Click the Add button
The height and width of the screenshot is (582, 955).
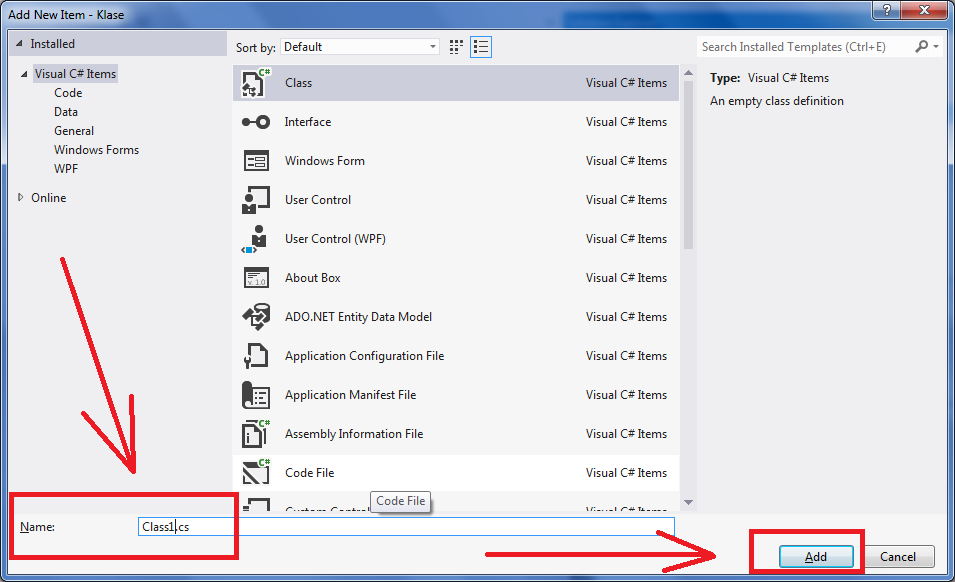click(x=815, y=557)
